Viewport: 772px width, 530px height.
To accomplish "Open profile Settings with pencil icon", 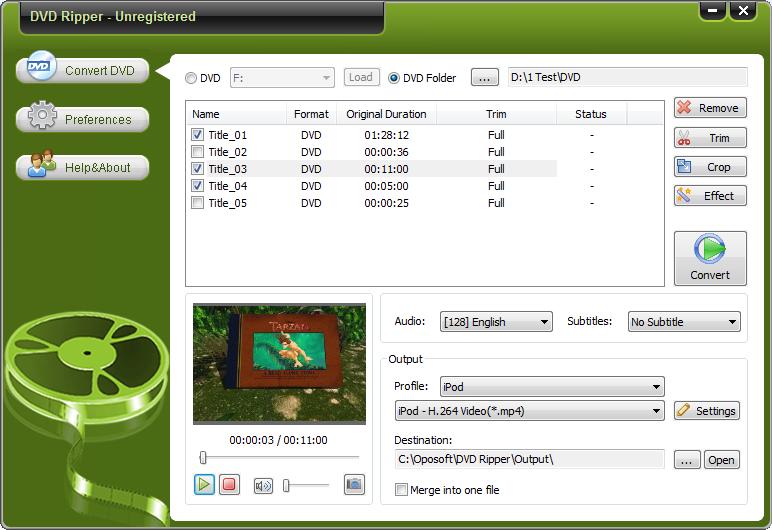I will [707, 411].
